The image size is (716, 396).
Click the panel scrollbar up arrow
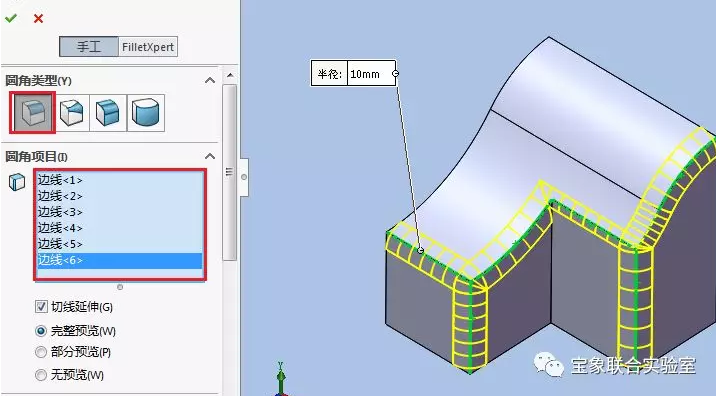[230, 75]
